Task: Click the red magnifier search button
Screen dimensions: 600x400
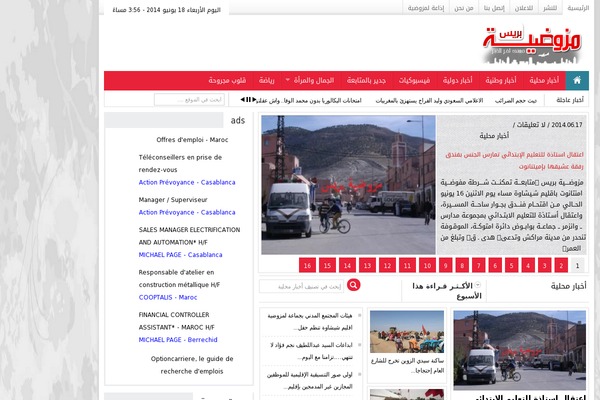Action: tap(354, 285)
